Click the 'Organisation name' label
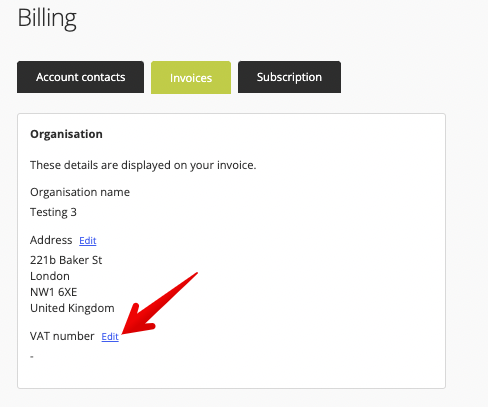 coord(80,192)
